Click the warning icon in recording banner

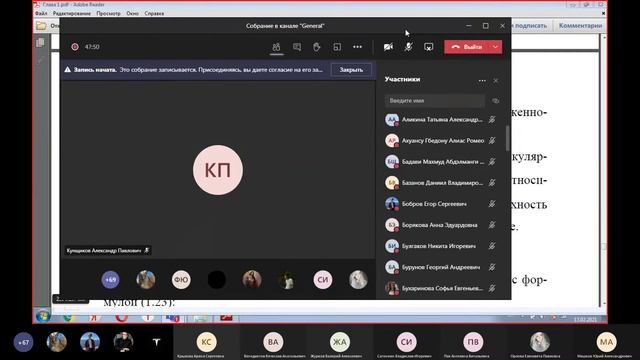click(x=68, y=70)
